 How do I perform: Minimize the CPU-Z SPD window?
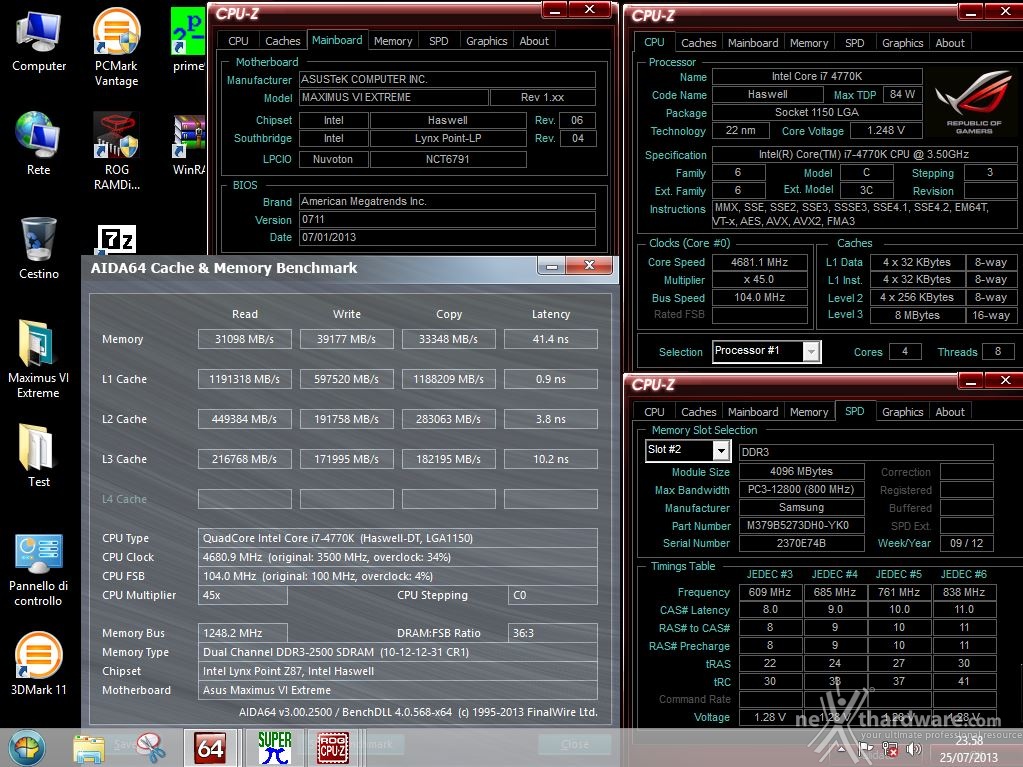tap(971, 381)
